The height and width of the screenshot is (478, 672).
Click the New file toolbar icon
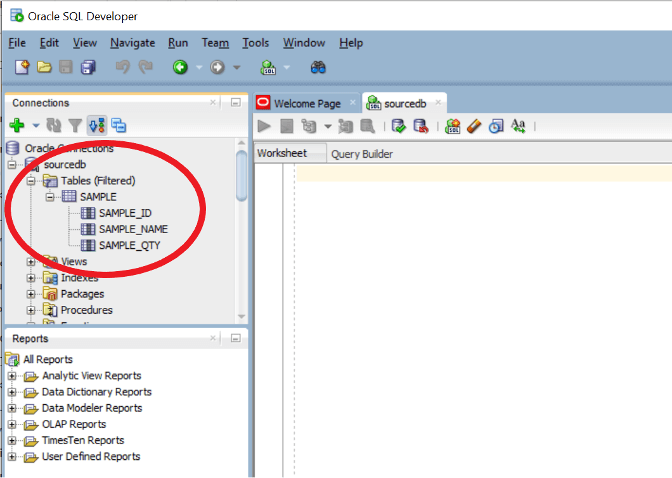pyautogui.click(x=22, y=67)
